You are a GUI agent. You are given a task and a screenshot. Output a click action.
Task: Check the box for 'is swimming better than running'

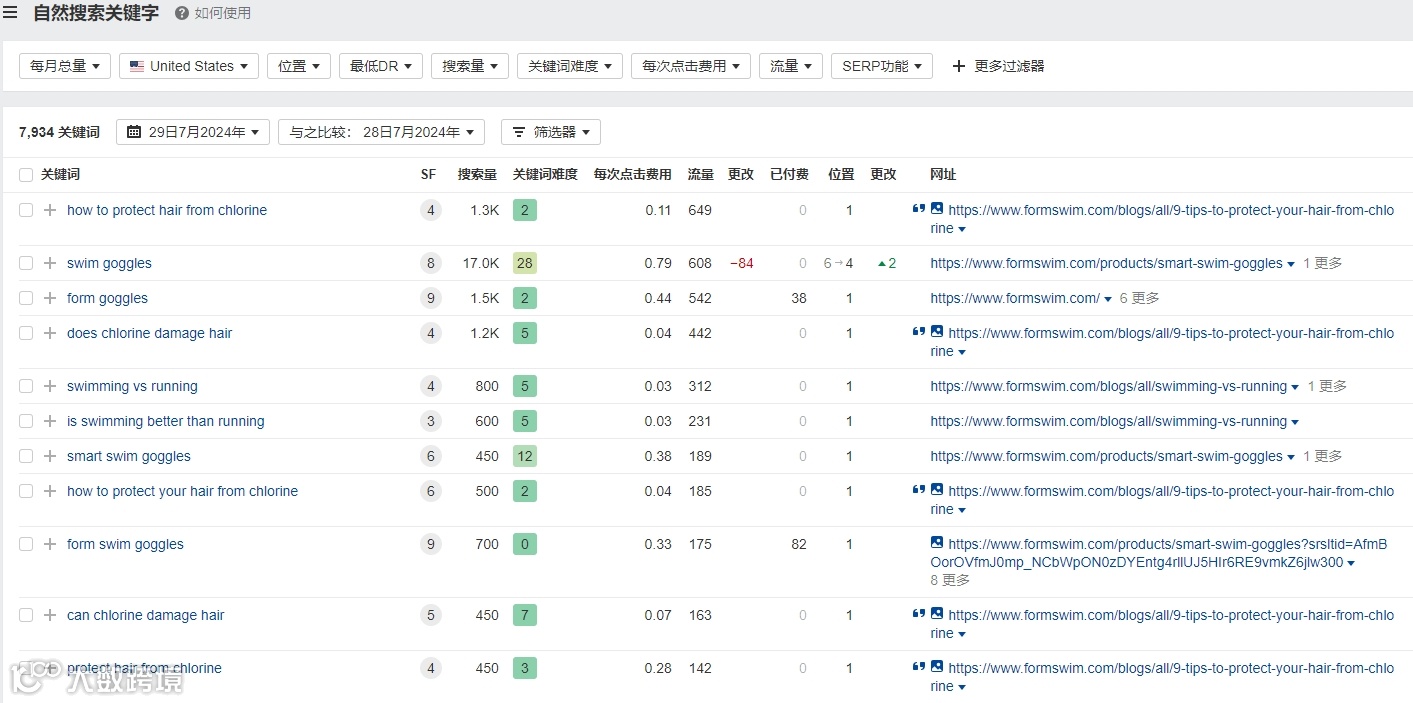(x=26, y=421)
